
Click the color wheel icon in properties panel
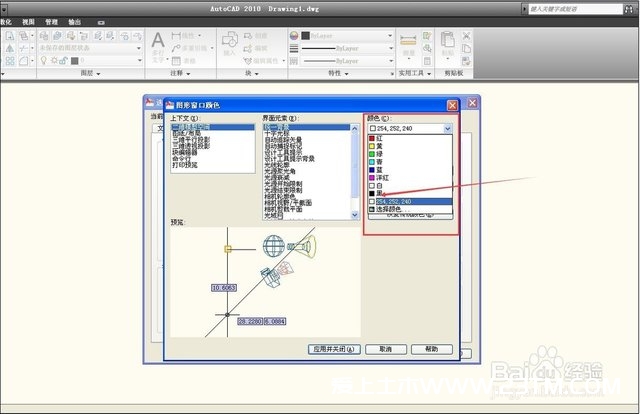294,36
